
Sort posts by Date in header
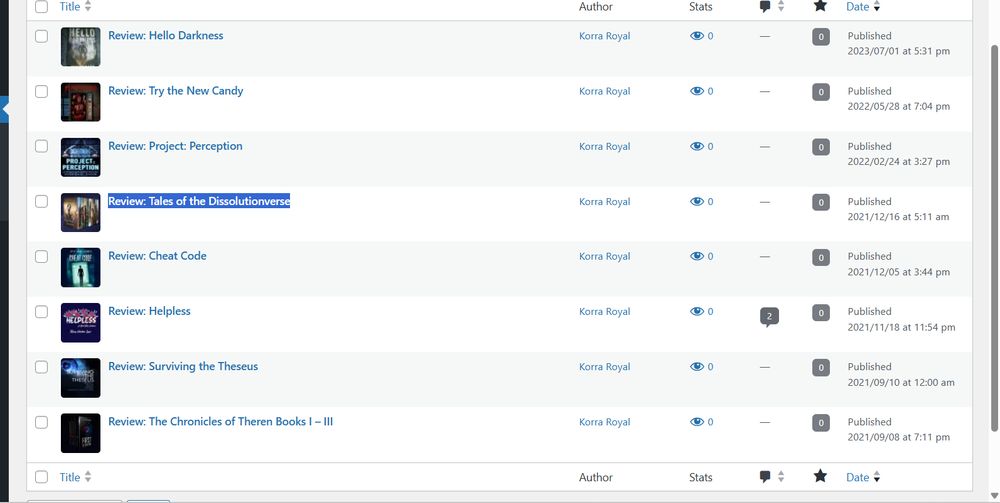tap(863, 6)
